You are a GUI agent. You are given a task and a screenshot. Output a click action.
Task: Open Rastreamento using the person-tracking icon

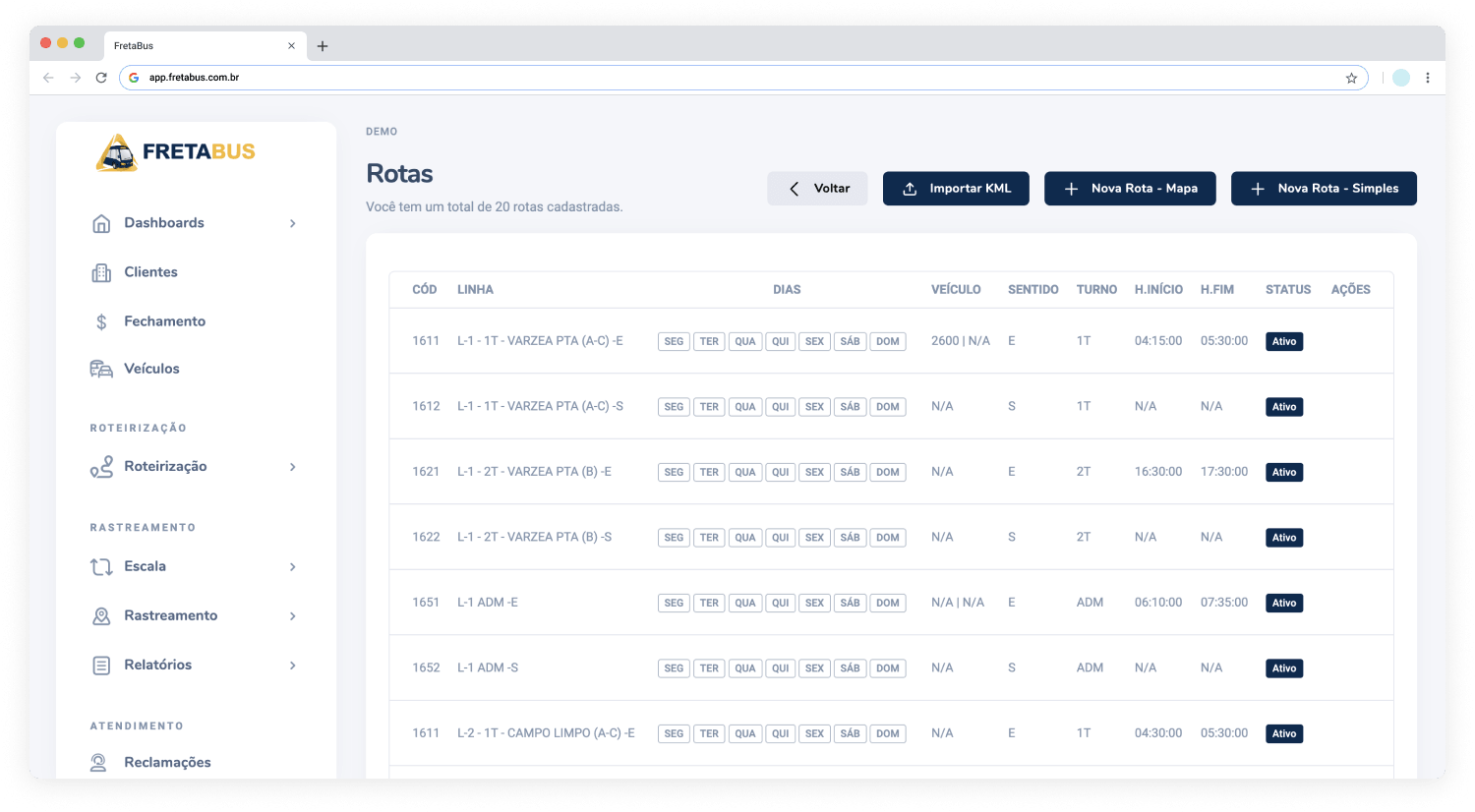100,614
